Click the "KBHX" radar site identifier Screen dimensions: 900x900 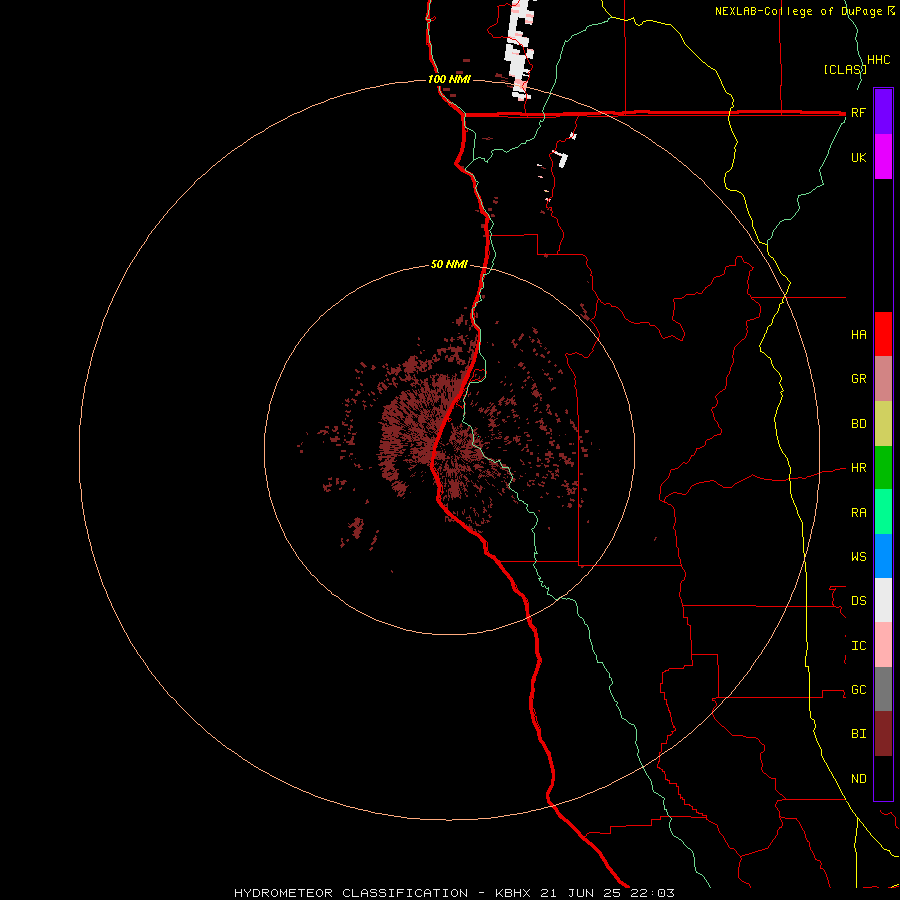(x=513, y=893)
